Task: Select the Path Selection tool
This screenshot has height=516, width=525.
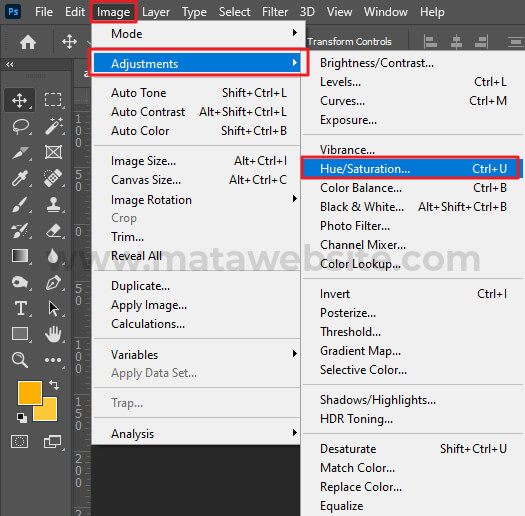Action: [x=53, y=308]
